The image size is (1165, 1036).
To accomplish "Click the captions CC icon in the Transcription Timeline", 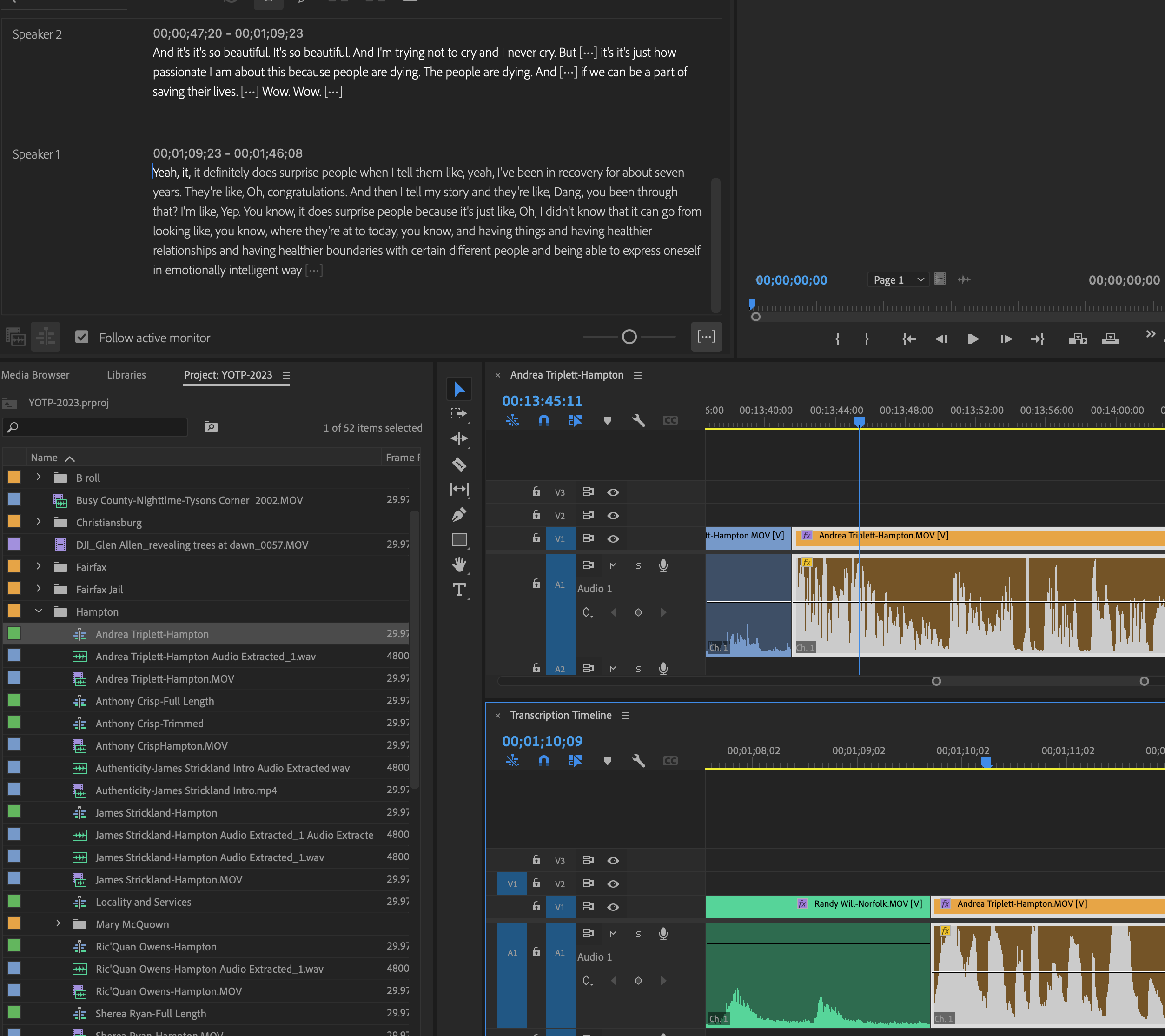I will click(670, 761).
